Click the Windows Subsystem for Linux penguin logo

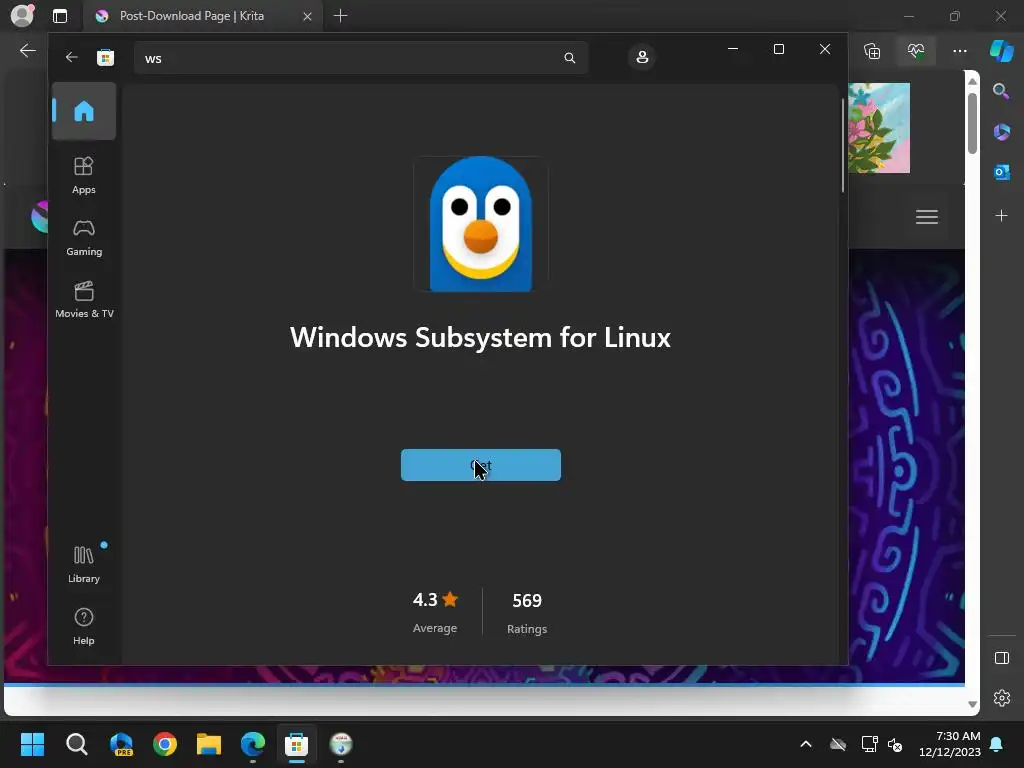(481, 224)
